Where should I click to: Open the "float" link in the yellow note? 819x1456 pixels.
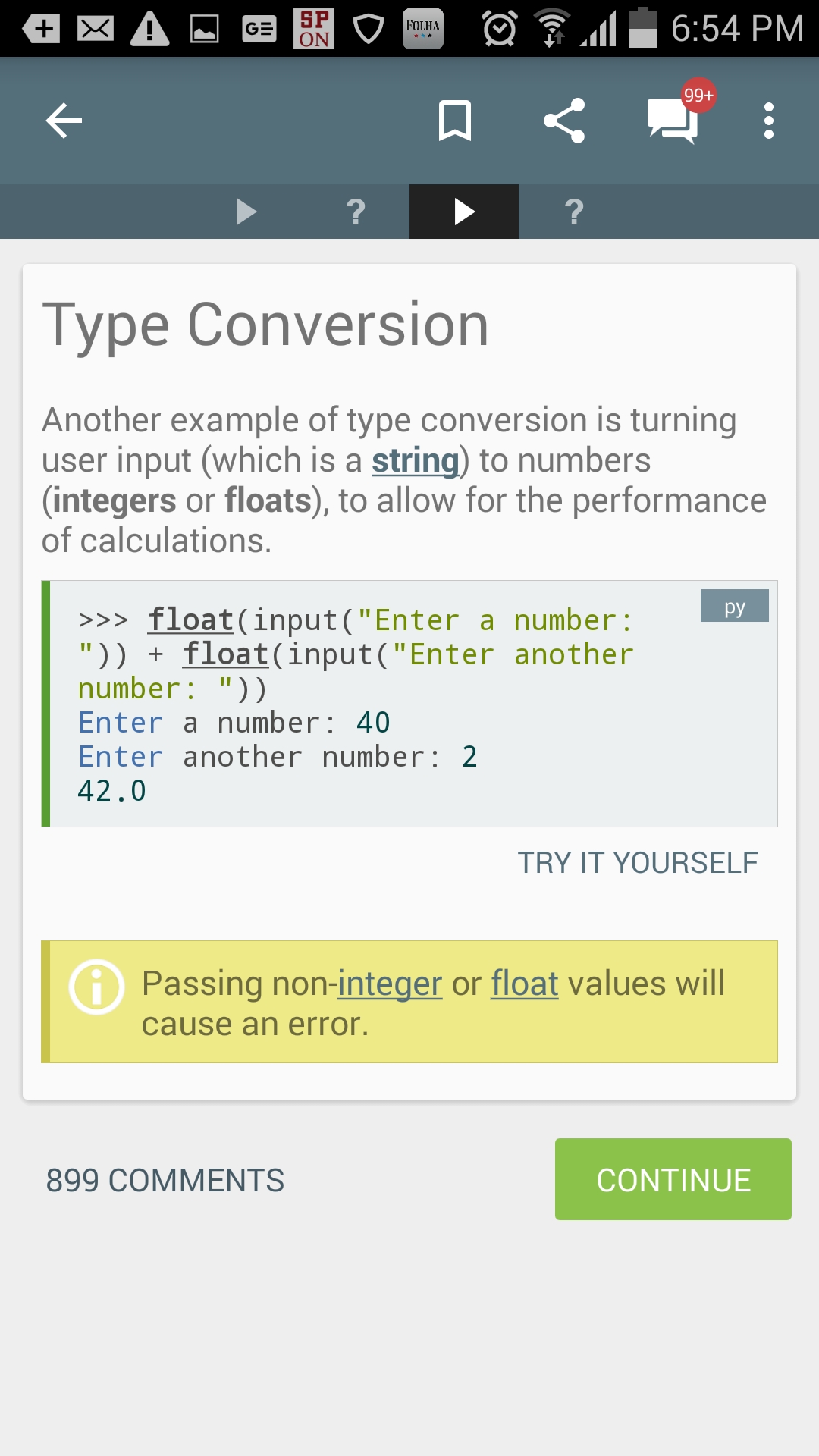click(525, 984)
